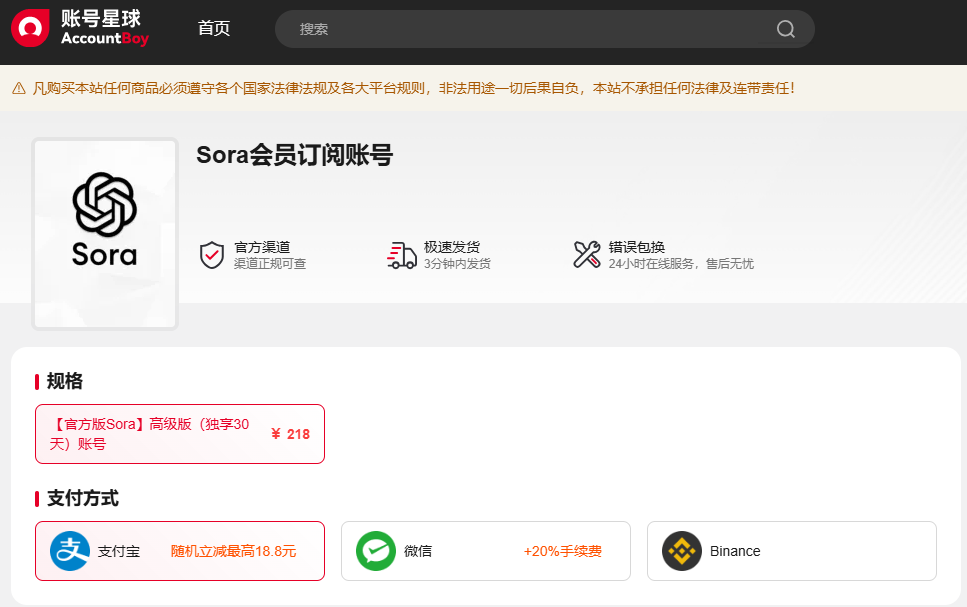This screenshot has height=607, width=967.
Task: Open the 首页 navigation item
Action: [213, 28]
